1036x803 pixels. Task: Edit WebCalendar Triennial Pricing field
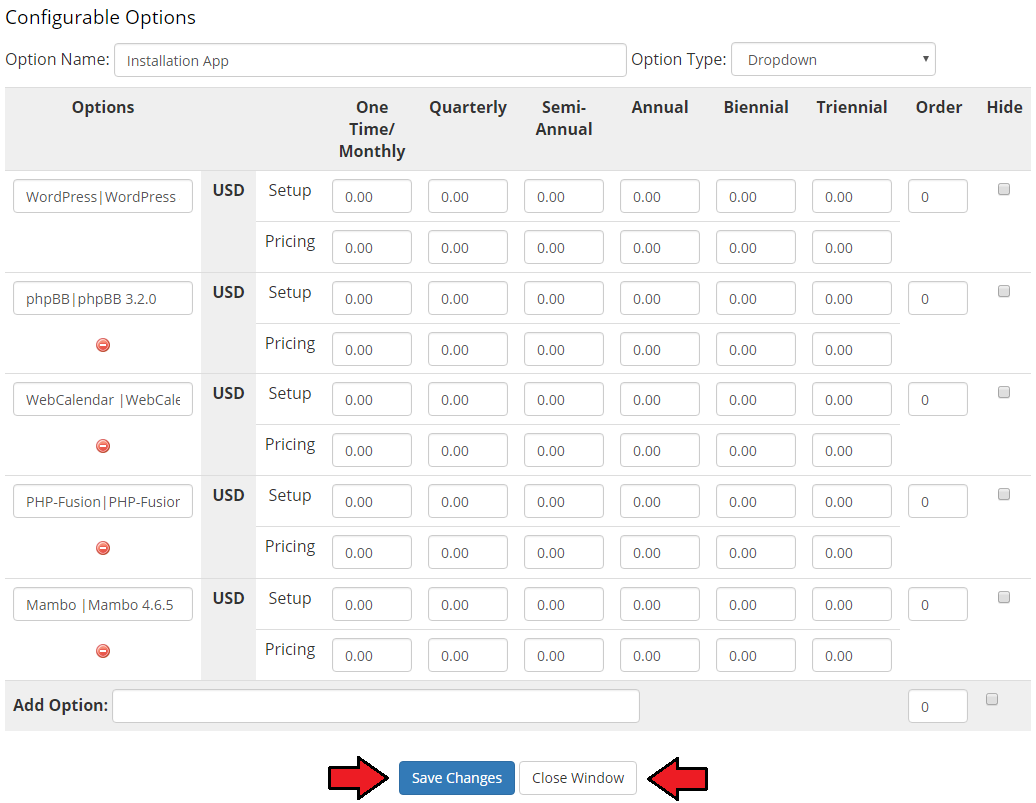click(x=852, y=450)
